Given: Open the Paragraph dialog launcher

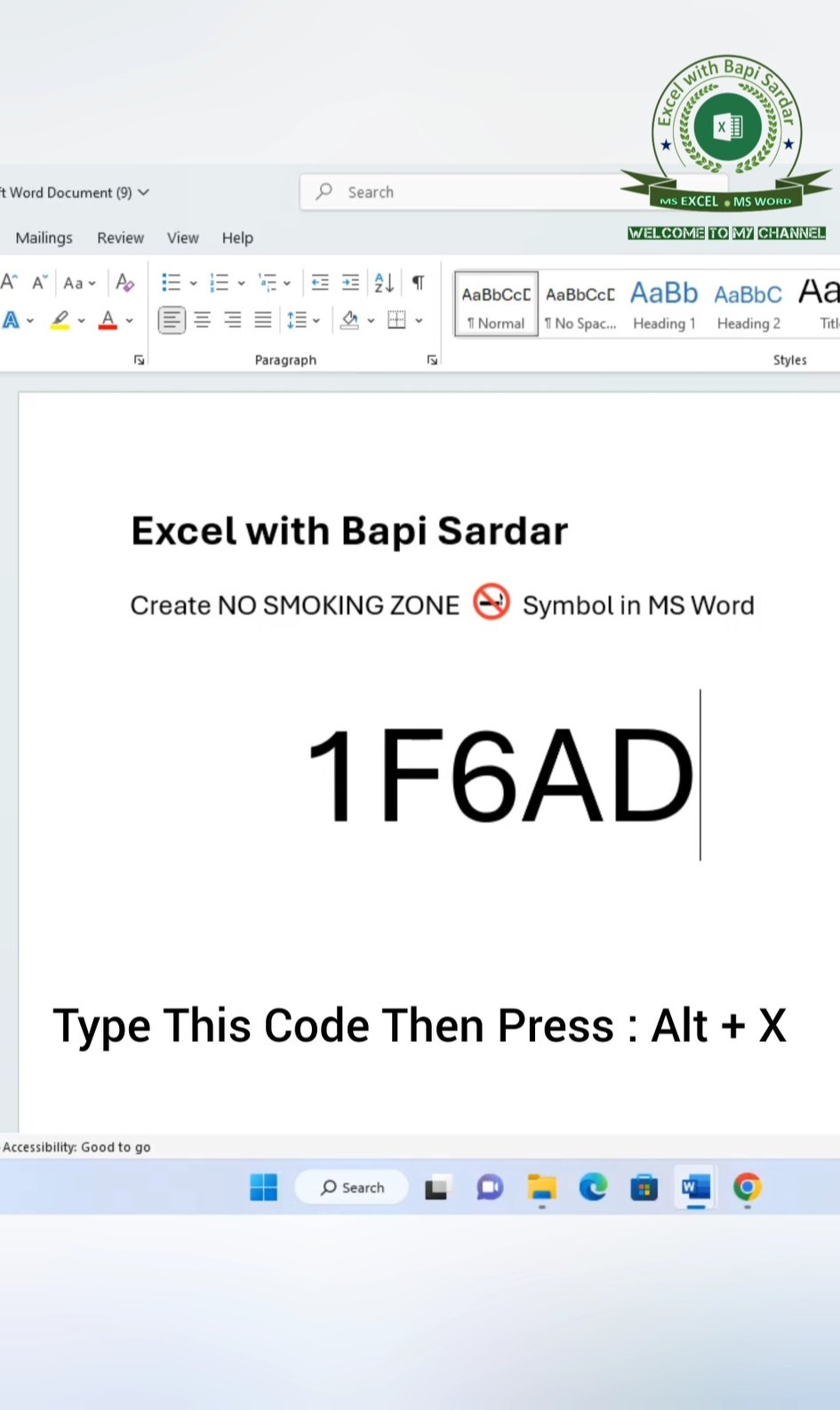Looking at the screenshot, I should [432, 360].
